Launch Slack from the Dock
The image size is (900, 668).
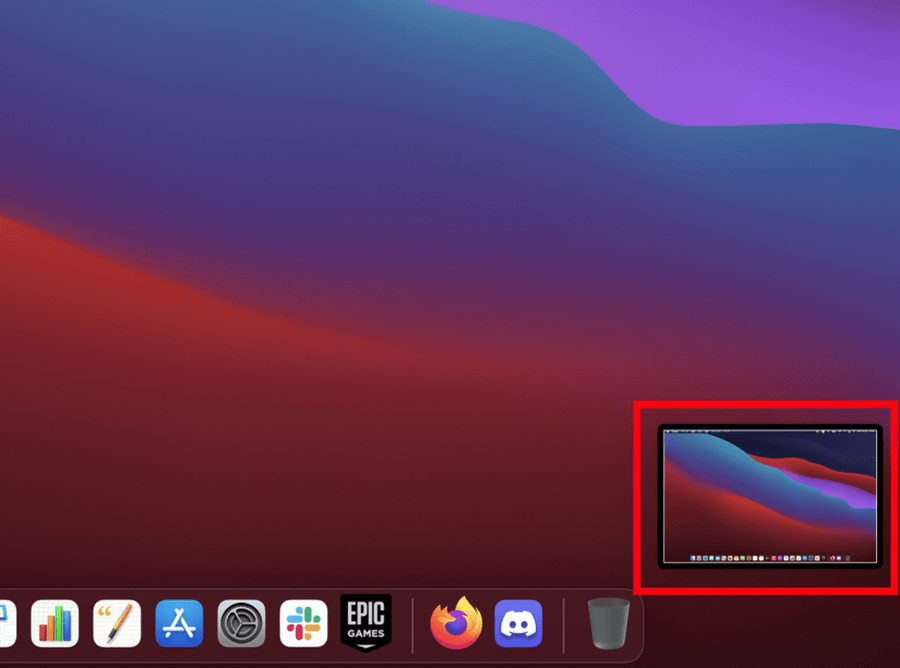(x=304, y=623)
